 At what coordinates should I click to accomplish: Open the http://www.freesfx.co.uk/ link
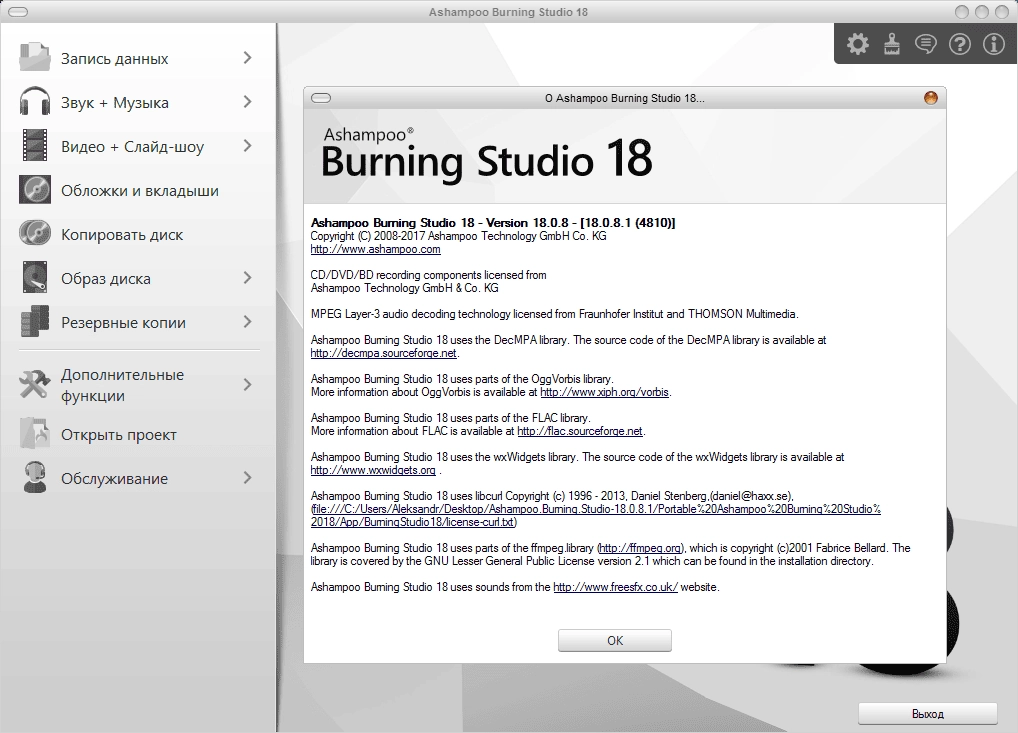(615, 587)
